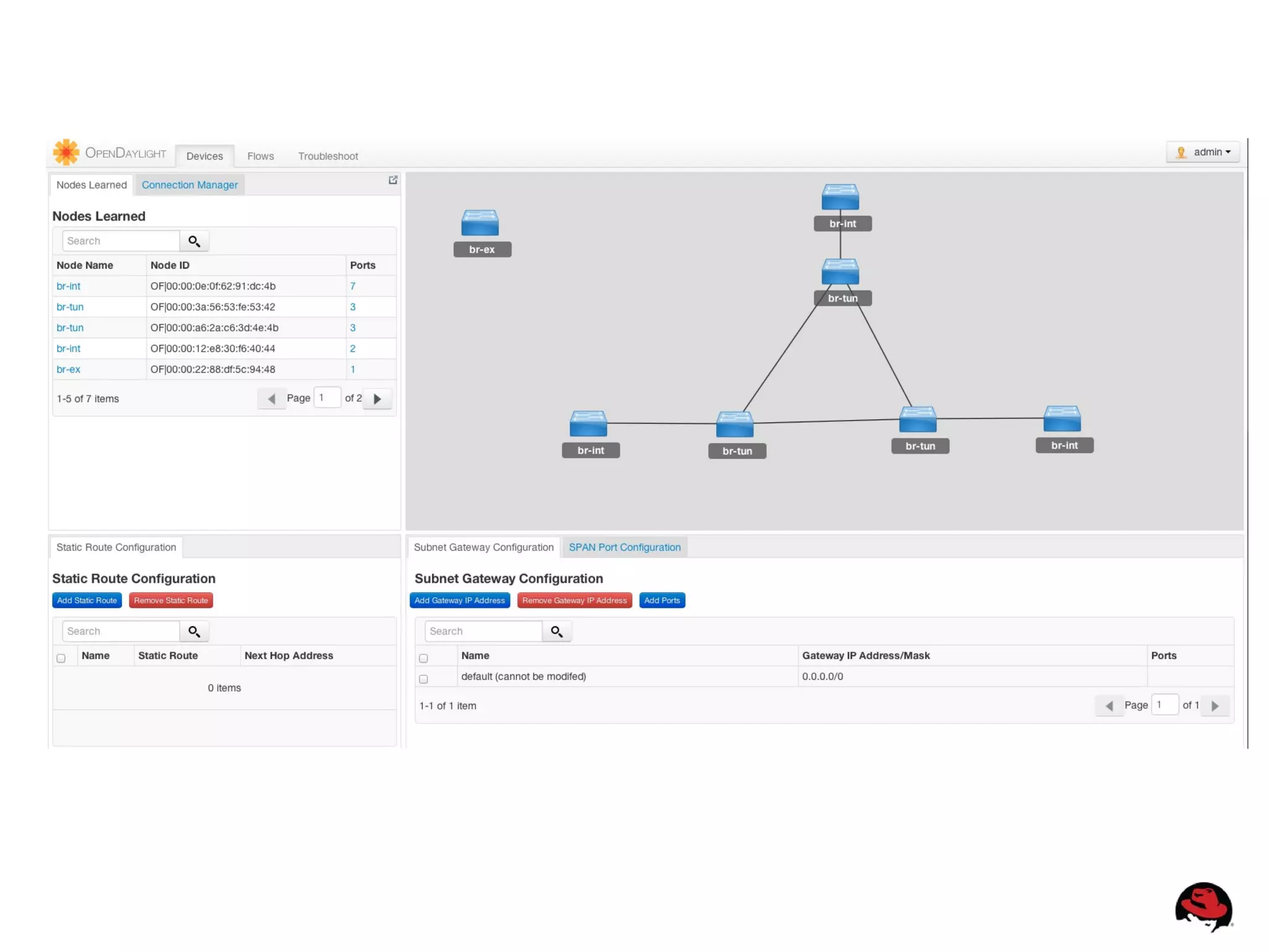Click the br-ex switch icon in topology

click(480, 223)
